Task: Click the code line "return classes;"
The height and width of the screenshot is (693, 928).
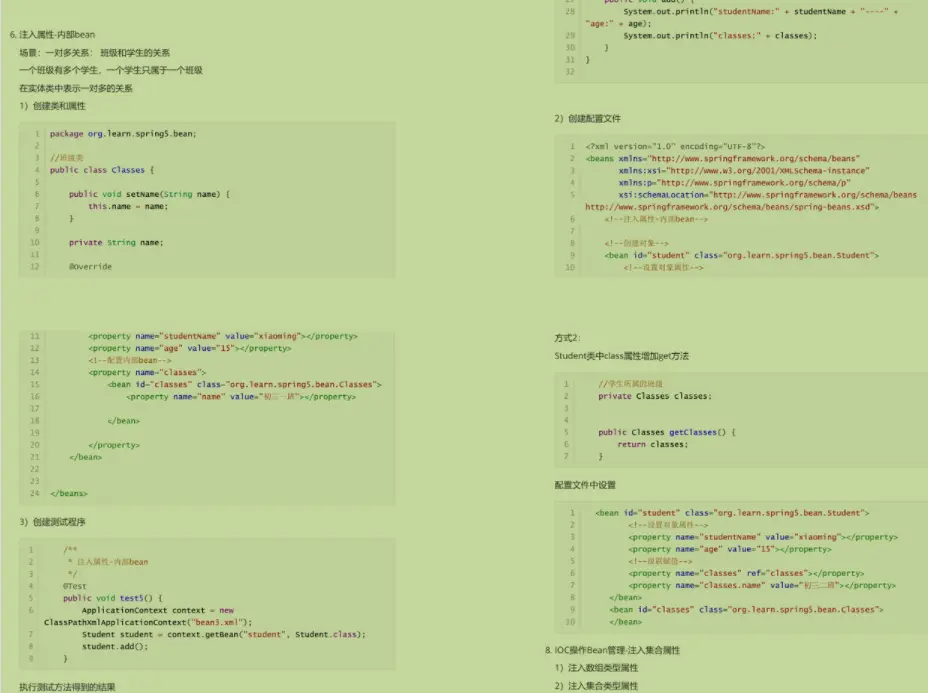Action: [653, 444]
